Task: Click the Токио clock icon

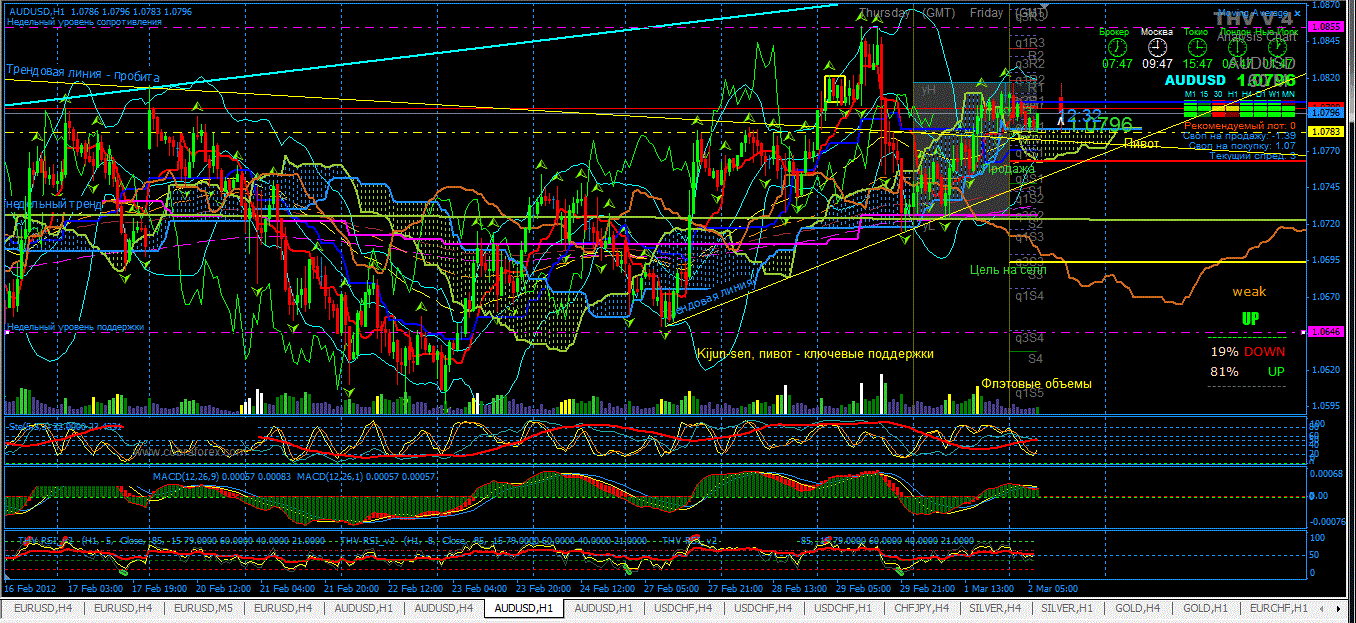Action: point(1196,46)
